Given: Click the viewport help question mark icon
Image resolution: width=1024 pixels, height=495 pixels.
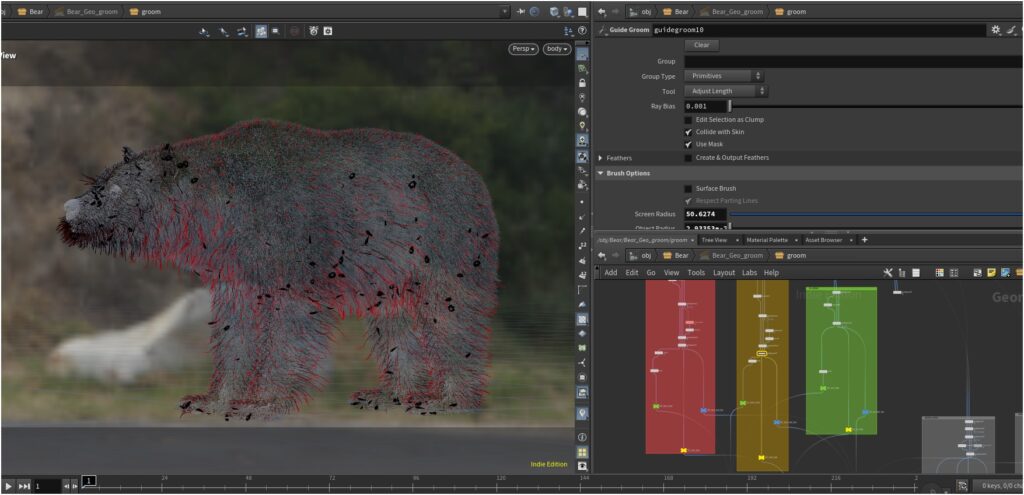Looking at the screenshot, I should point(583,31).
